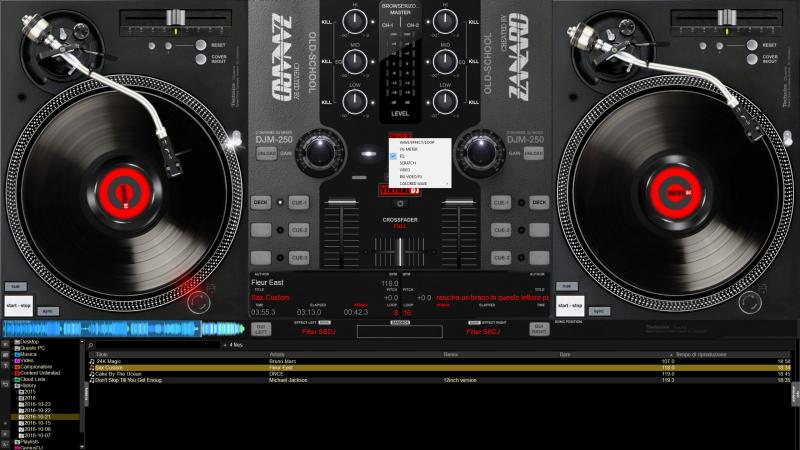Open the Cloud Lists folder

tap(32, 380)
